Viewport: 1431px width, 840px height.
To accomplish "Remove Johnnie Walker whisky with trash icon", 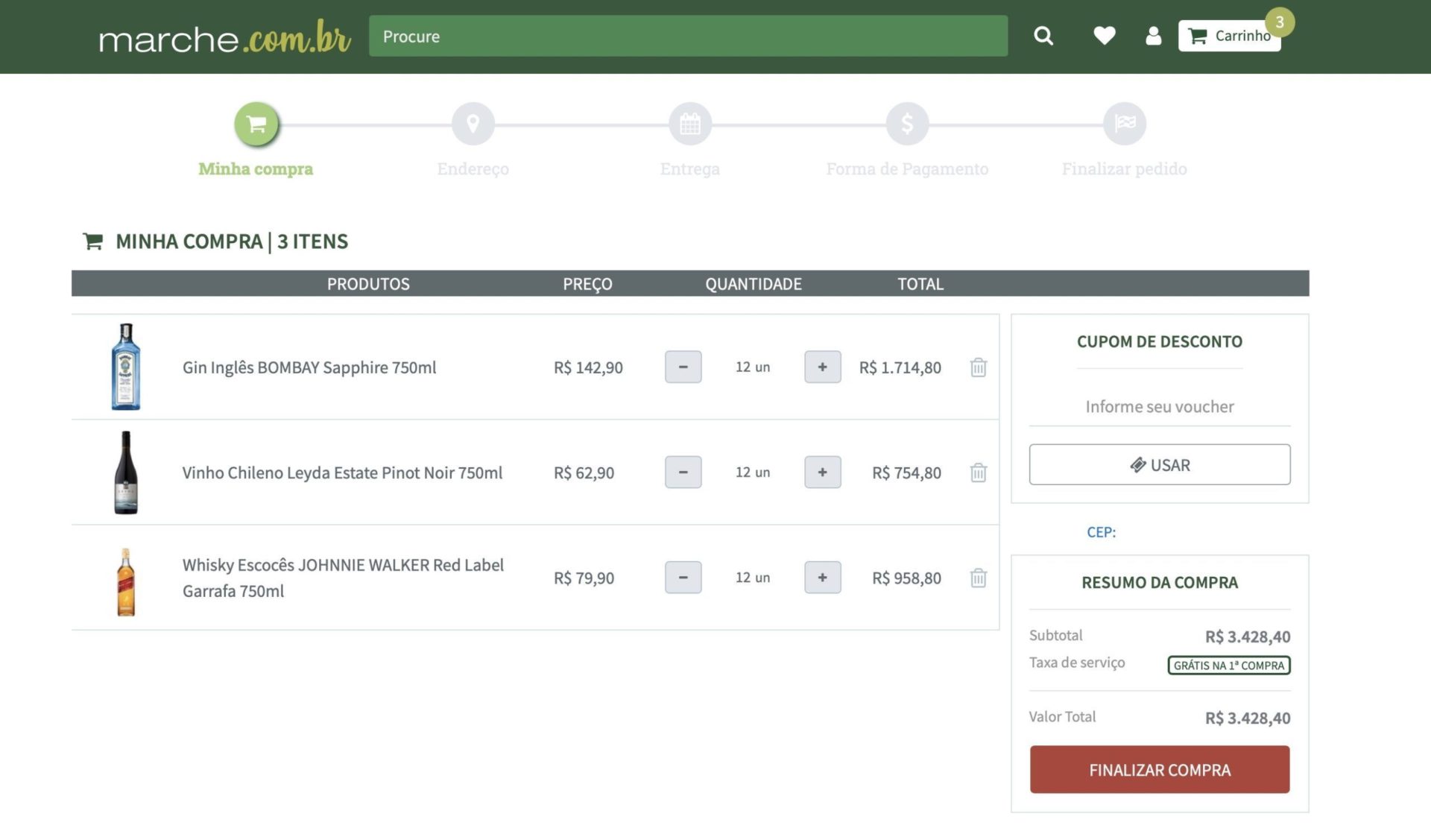I will [x=978, y=578].
